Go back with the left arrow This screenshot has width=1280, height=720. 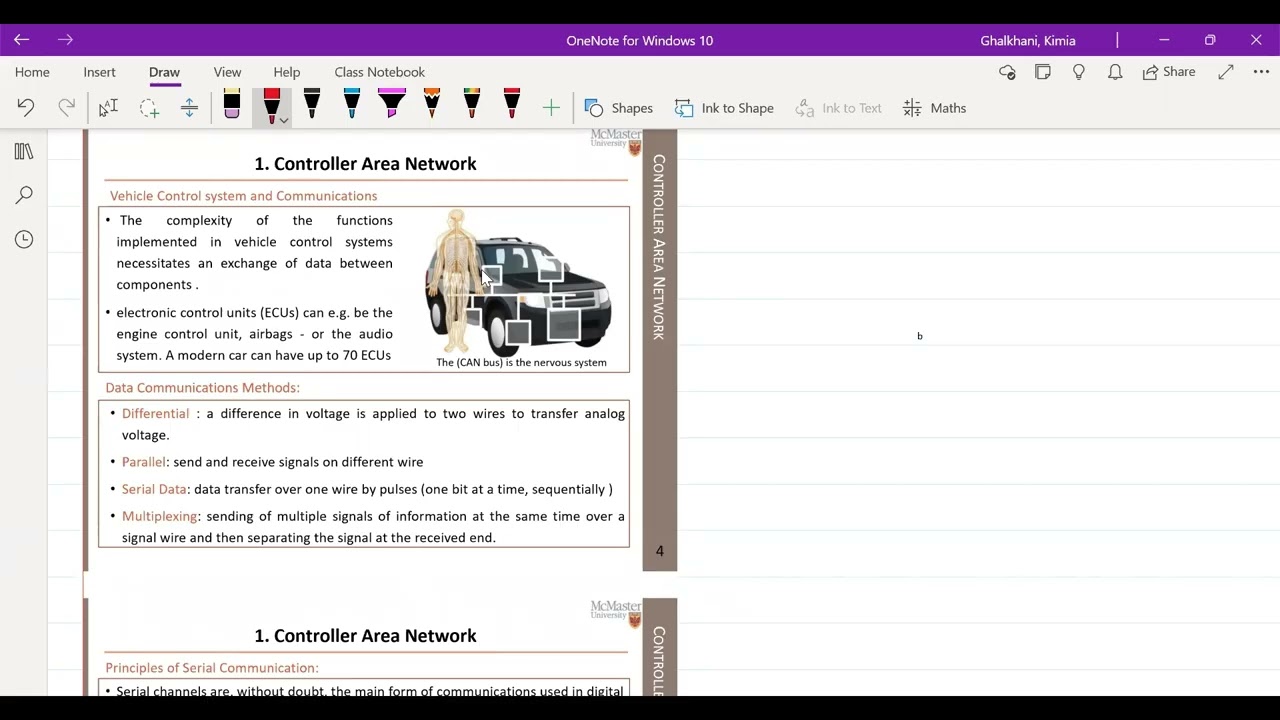pyautogui.click(x=22, y=40)
